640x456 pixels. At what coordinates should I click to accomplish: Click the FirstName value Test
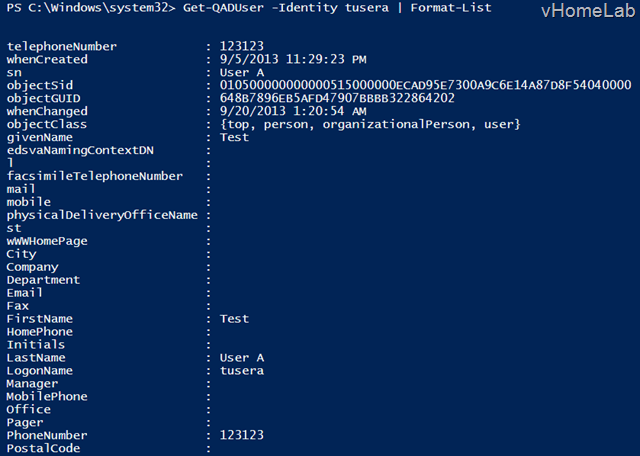(x=234, y=319)
